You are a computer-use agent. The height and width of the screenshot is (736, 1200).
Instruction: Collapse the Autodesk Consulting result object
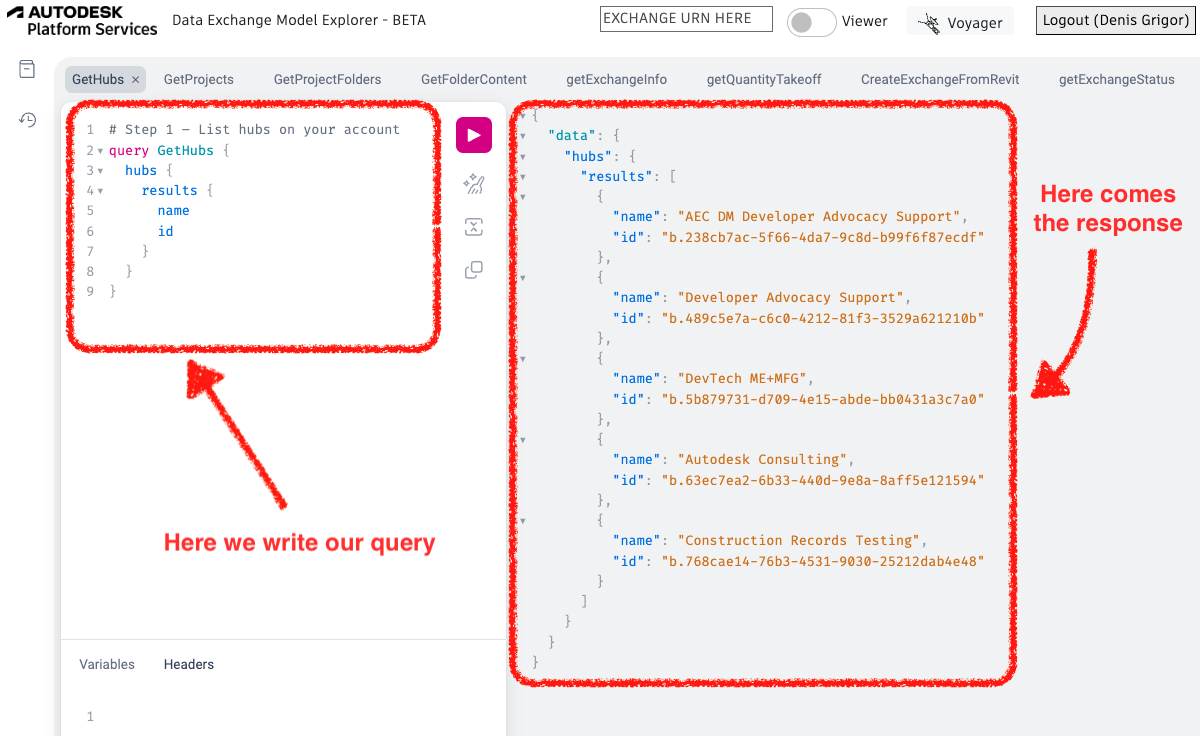click(x=521, y=439)
